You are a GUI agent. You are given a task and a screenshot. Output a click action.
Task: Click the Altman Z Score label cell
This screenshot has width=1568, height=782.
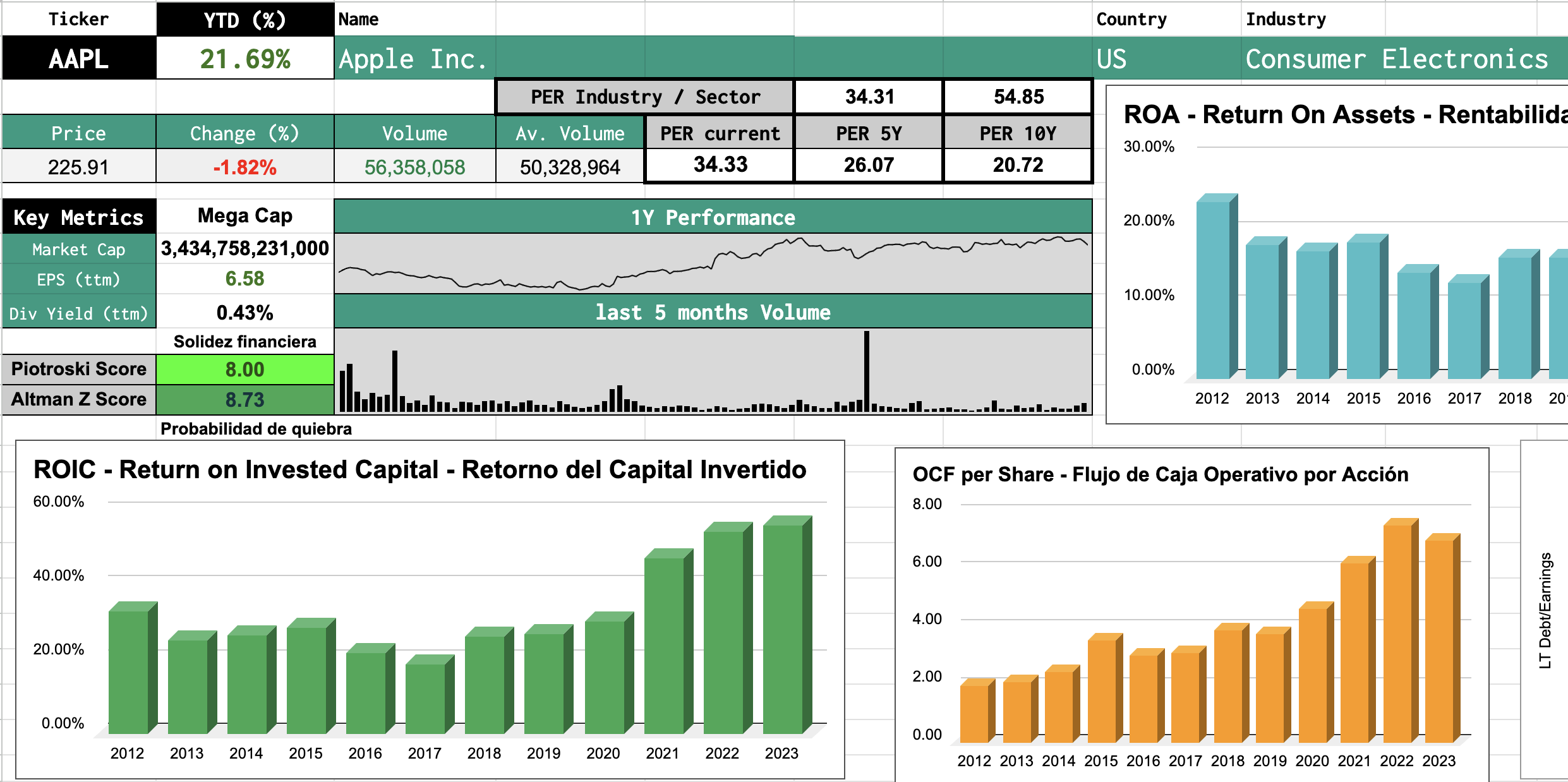pos(79,399)
